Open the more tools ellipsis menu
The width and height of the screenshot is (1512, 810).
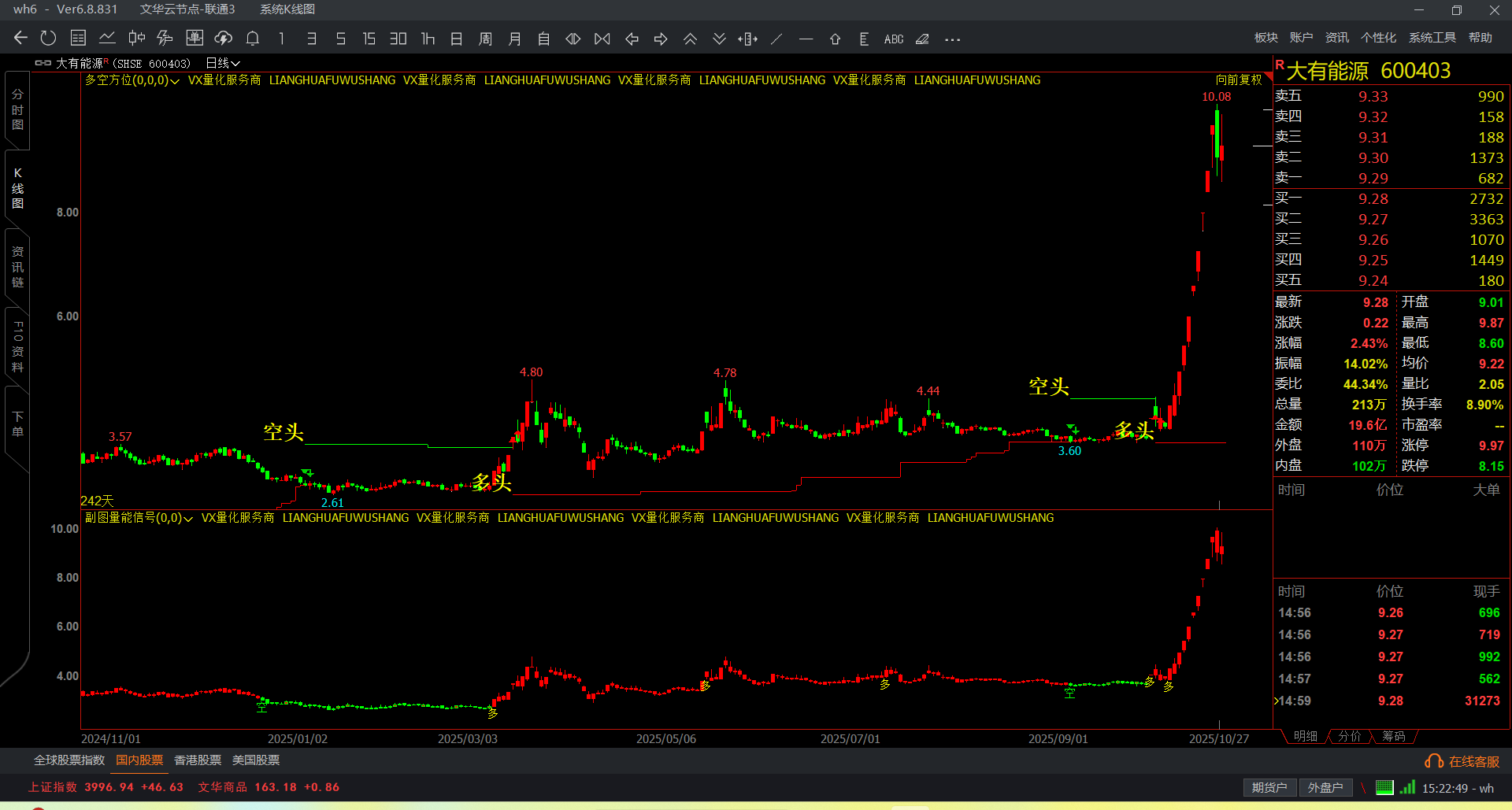[x=952, y=39]
